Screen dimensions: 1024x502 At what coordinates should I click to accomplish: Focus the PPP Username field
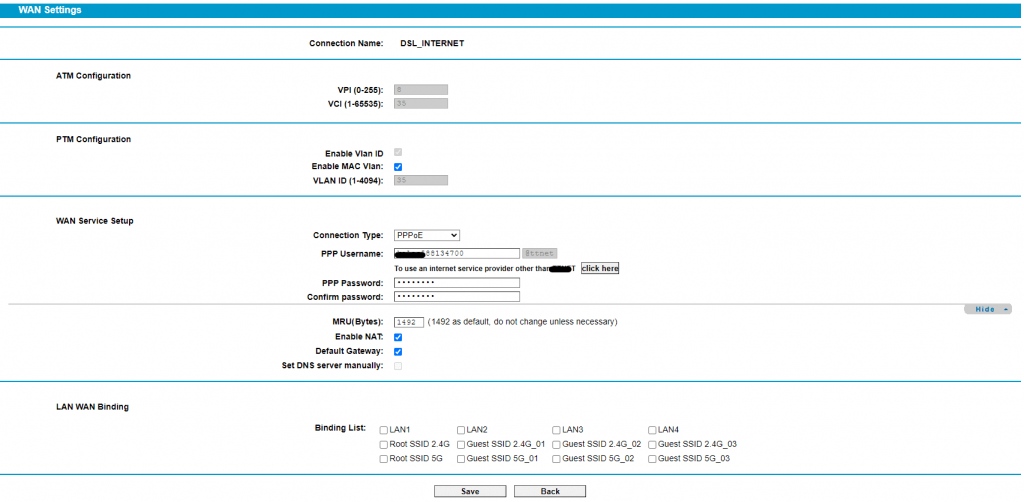point(457,254)
